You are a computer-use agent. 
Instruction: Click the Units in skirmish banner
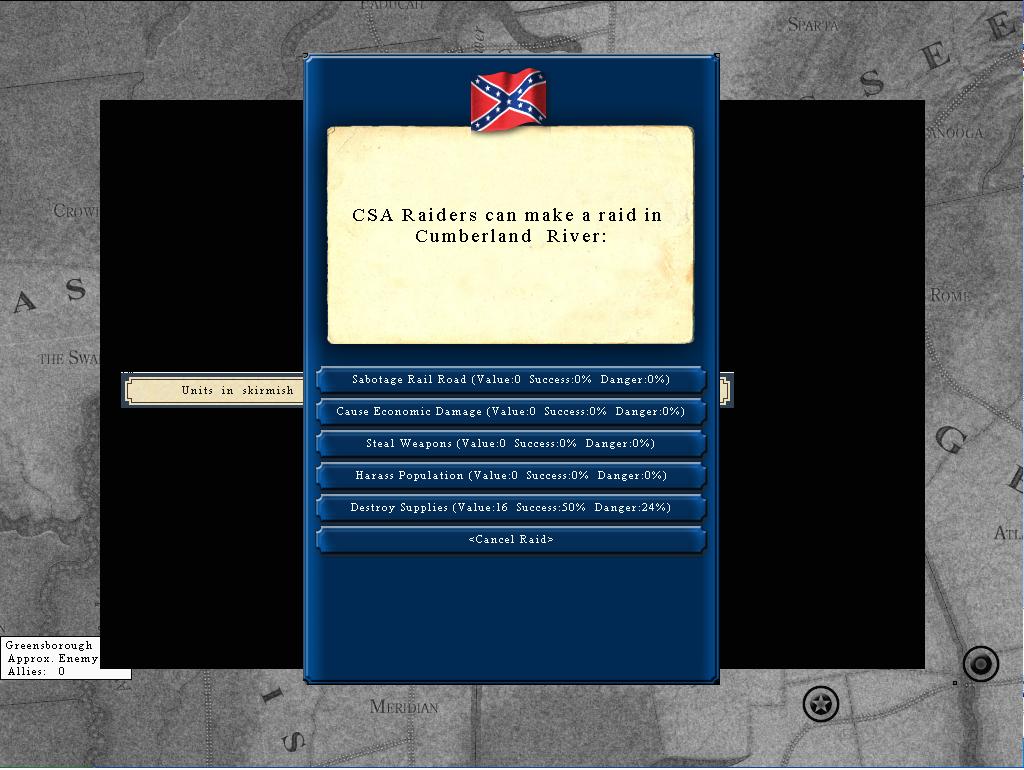click(x=214, y=391)
